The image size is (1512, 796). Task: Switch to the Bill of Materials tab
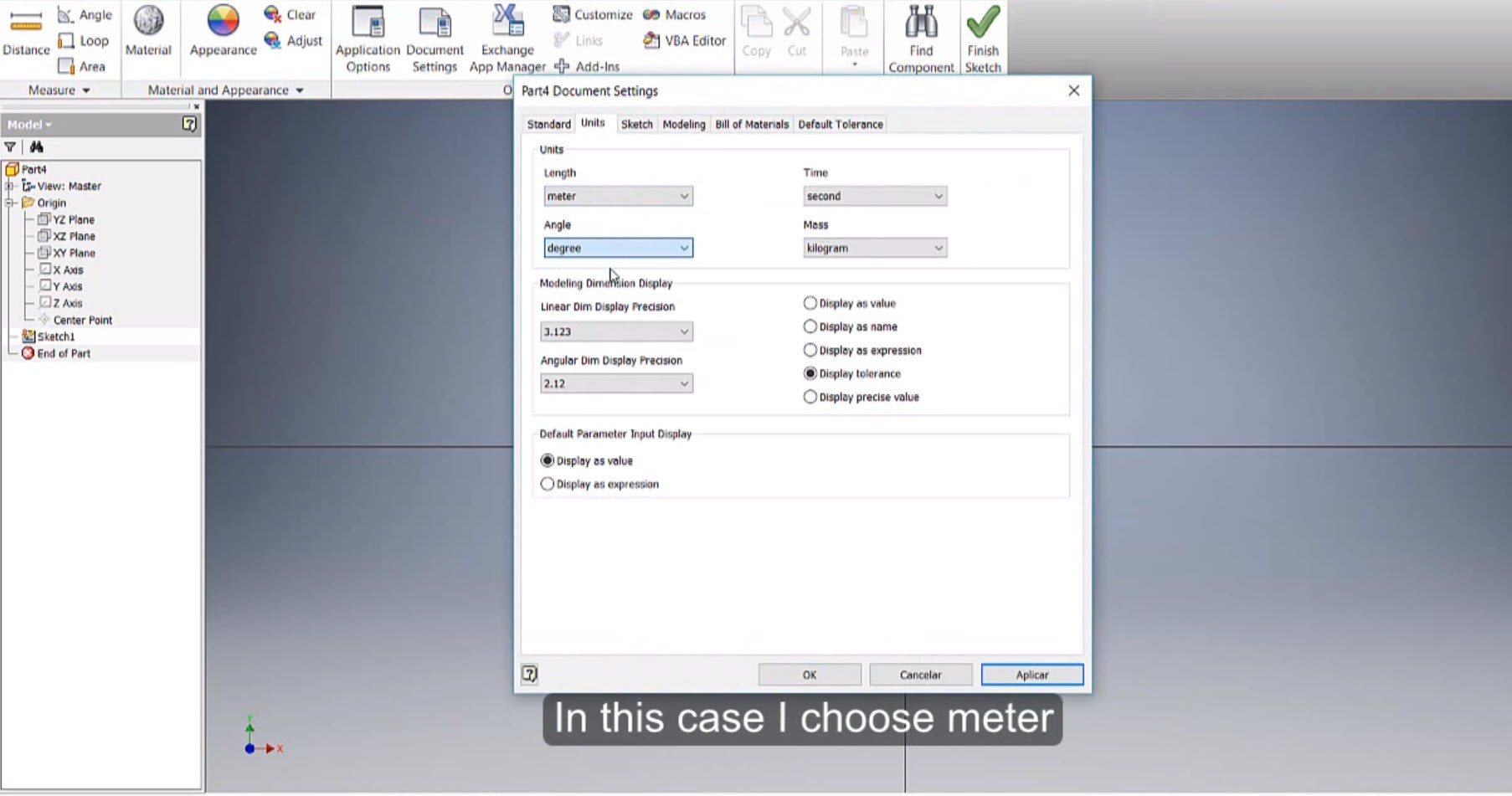(x=751, y=124)
